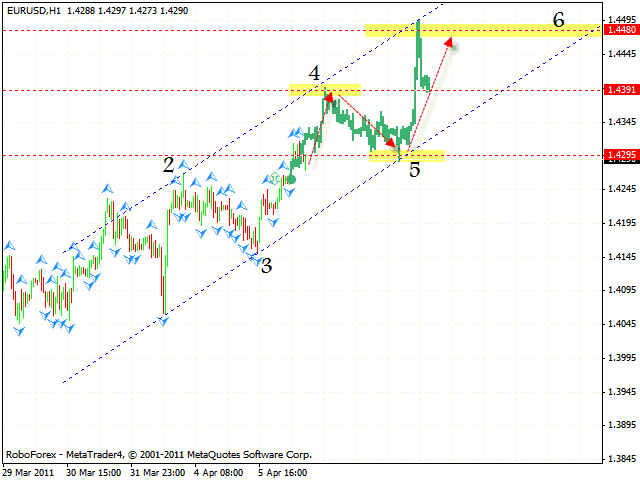Viewport: 640px width, 480px height.
Task: Click the red 1.4391 price level tag
Action: point(619,90)
